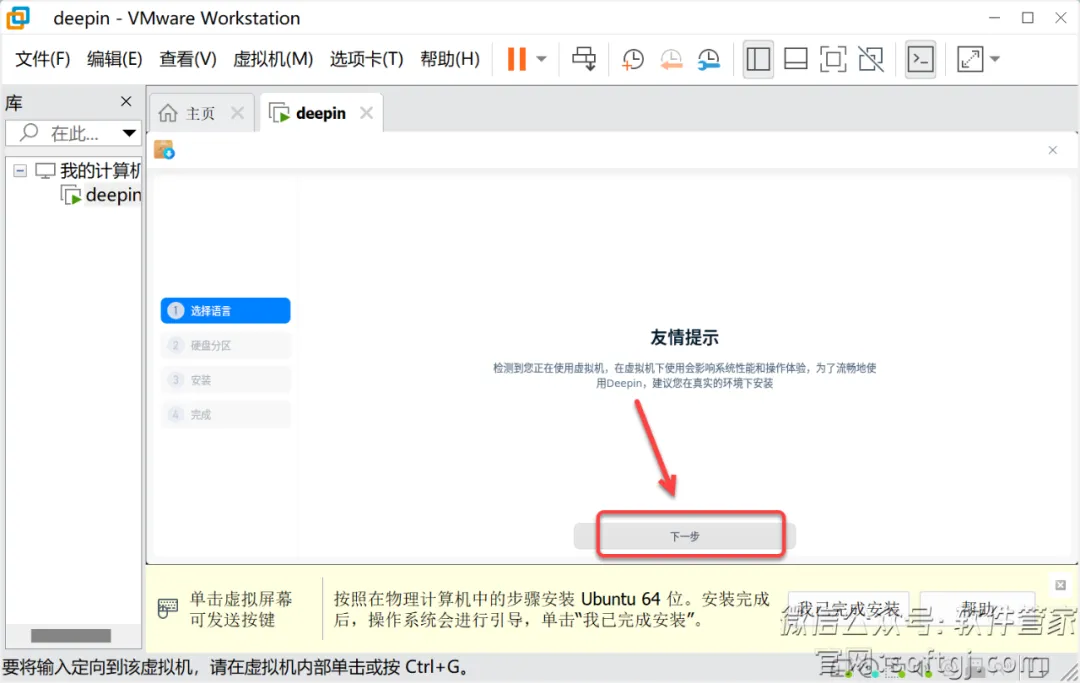Dismiss the yellow install hint bar
1080x683 pixels.
[1061, 585]
